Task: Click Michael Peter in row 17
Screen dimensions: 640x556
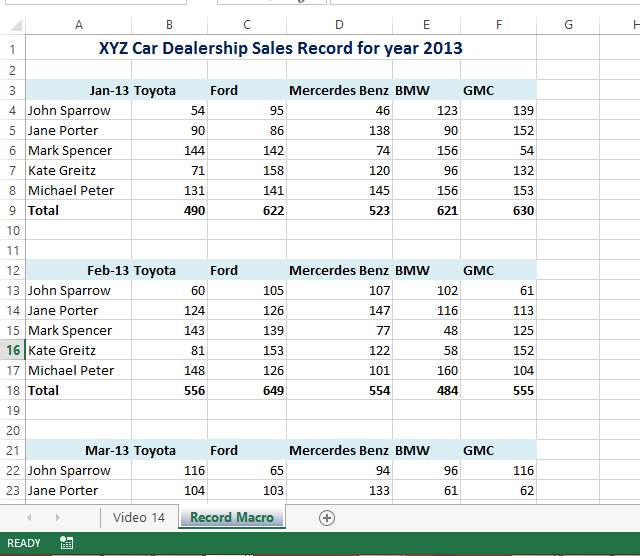Action: (79, 370)
